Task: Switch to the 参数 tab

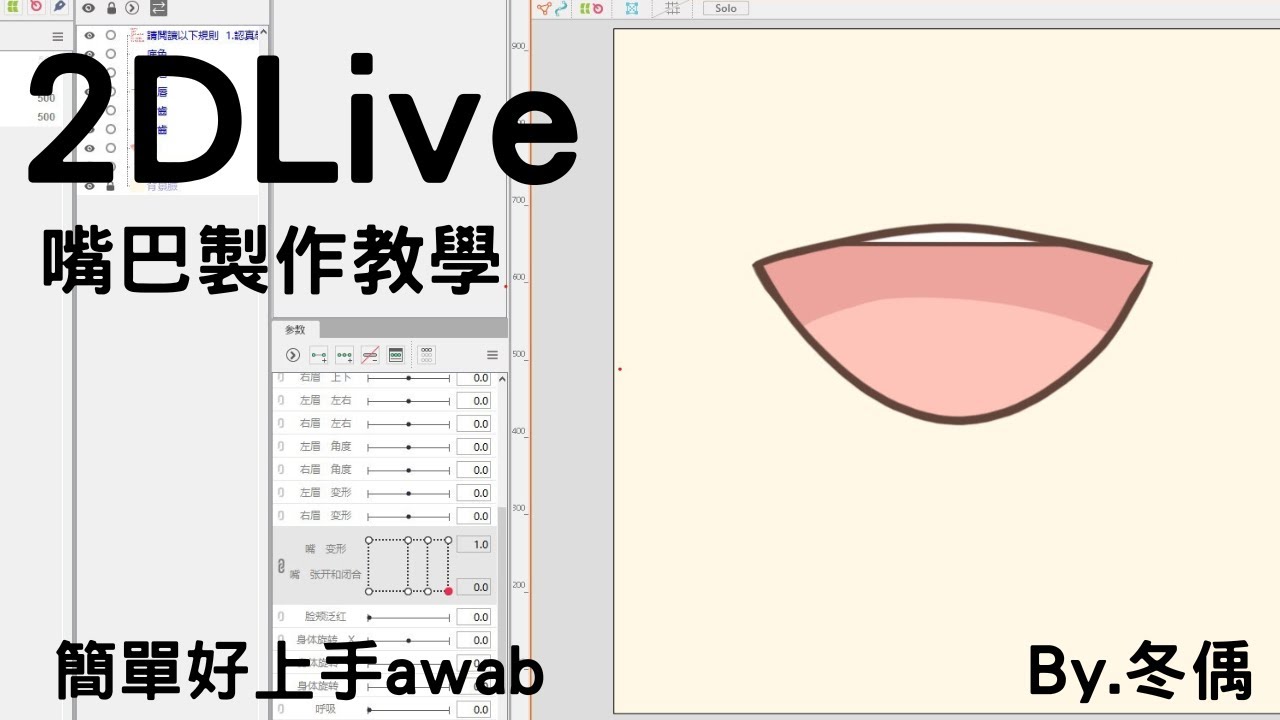Action: (296, 330)
